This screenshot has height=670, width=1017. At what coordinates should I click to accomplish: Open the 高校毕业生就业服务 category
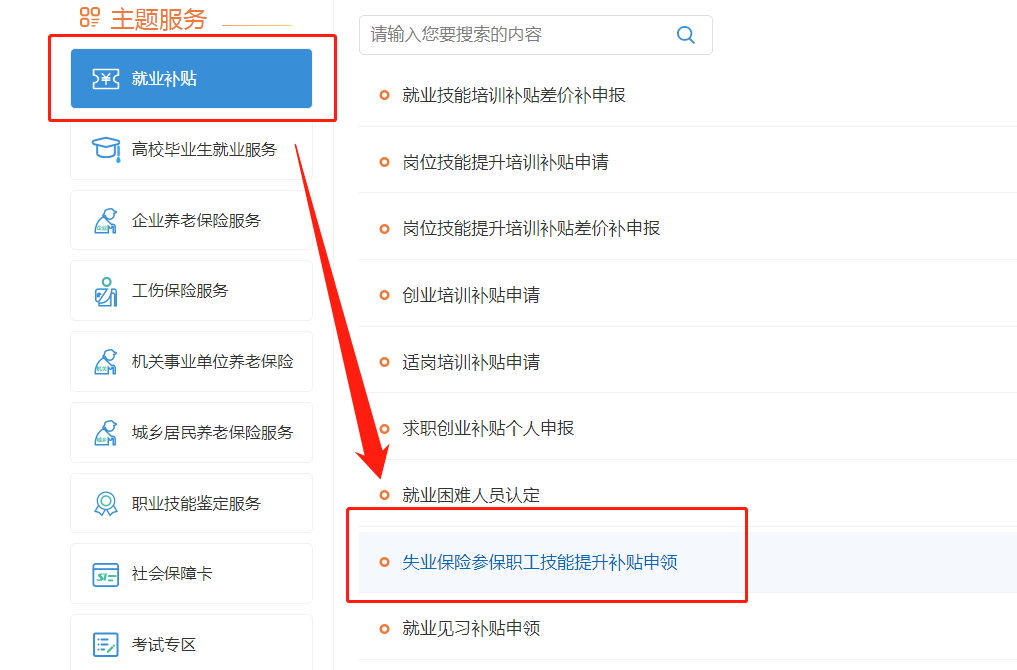pyautogui.click(x=191, y=150)
